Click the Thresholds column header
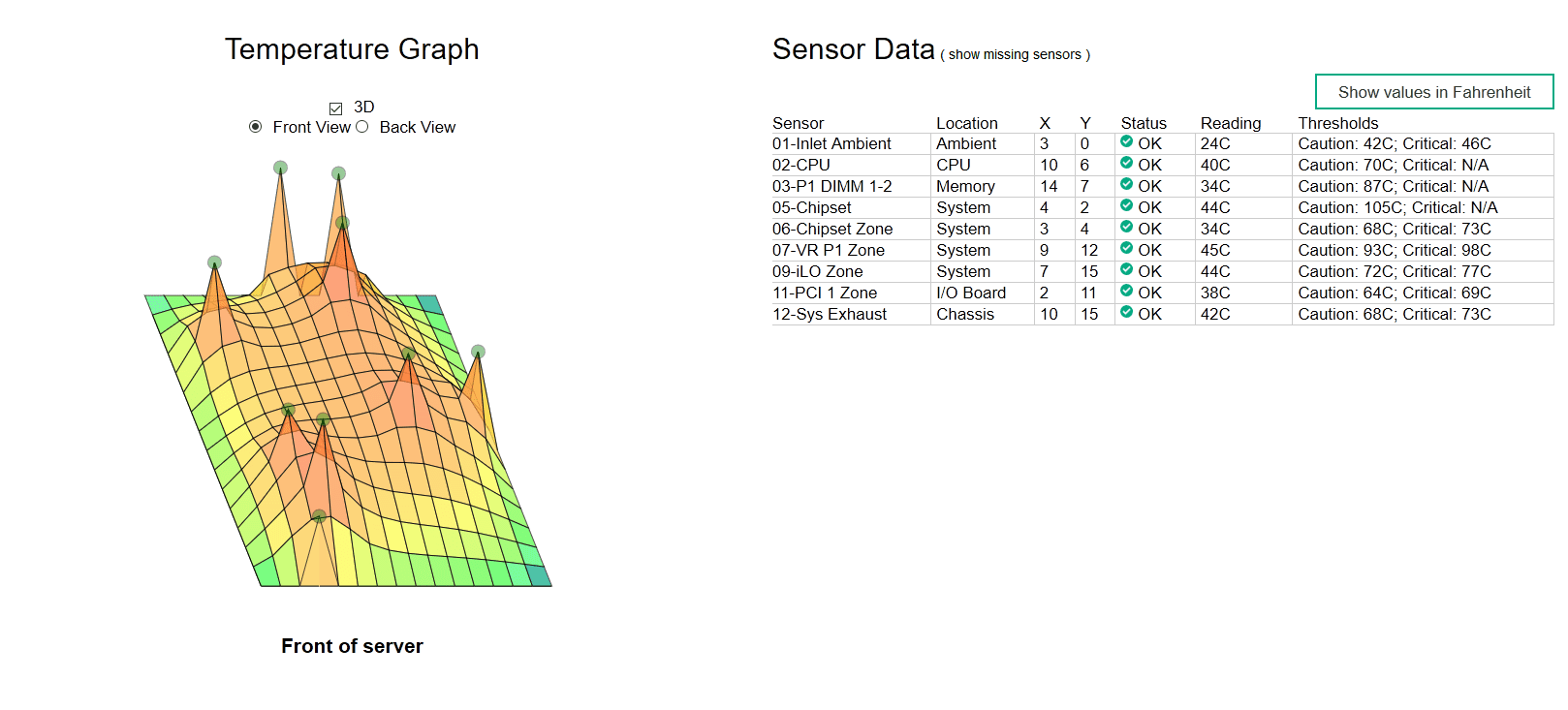This screenshot has width=1568, height=710. coord(1337,123)
